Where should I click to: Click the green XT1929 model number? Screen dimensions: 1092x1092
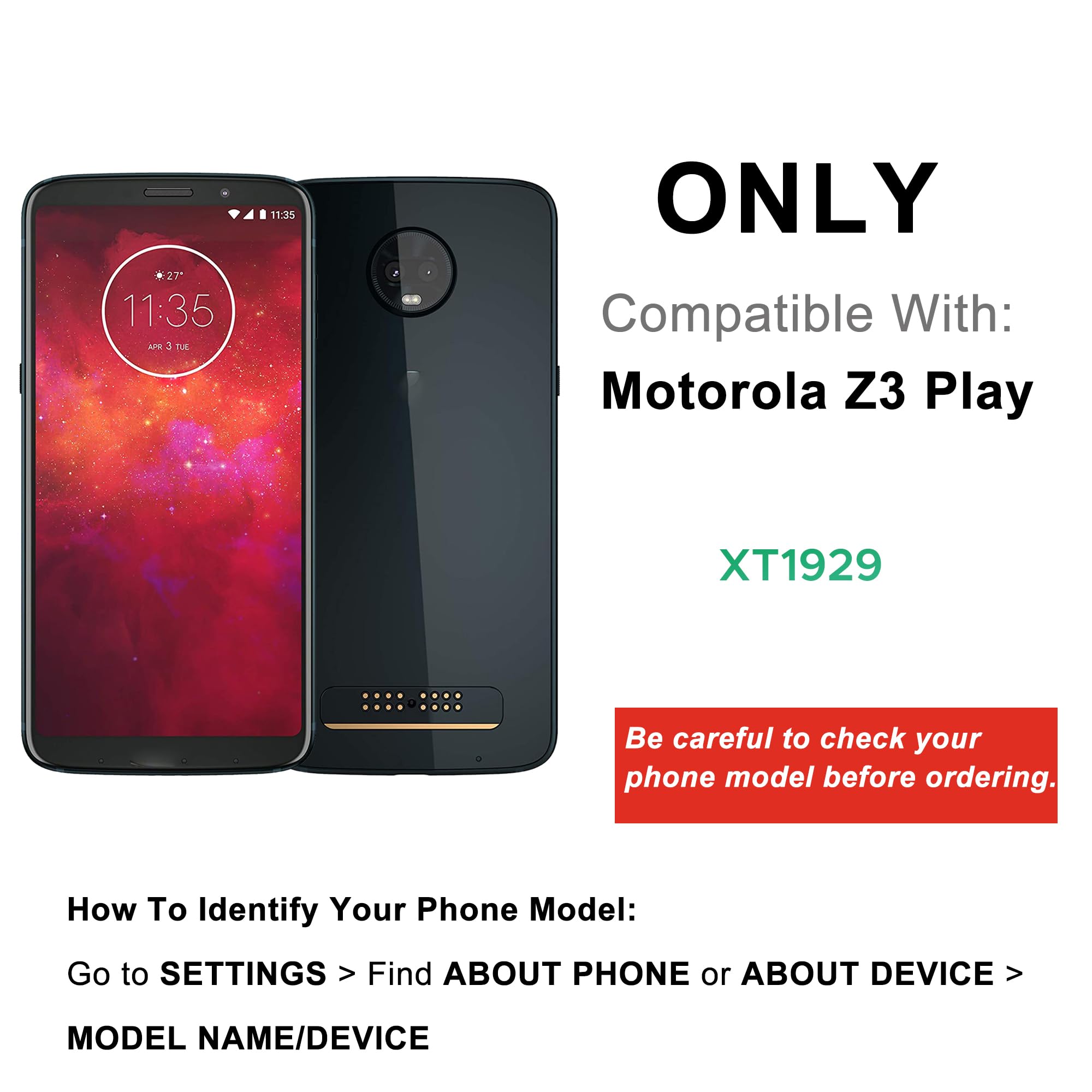(800, 565)
